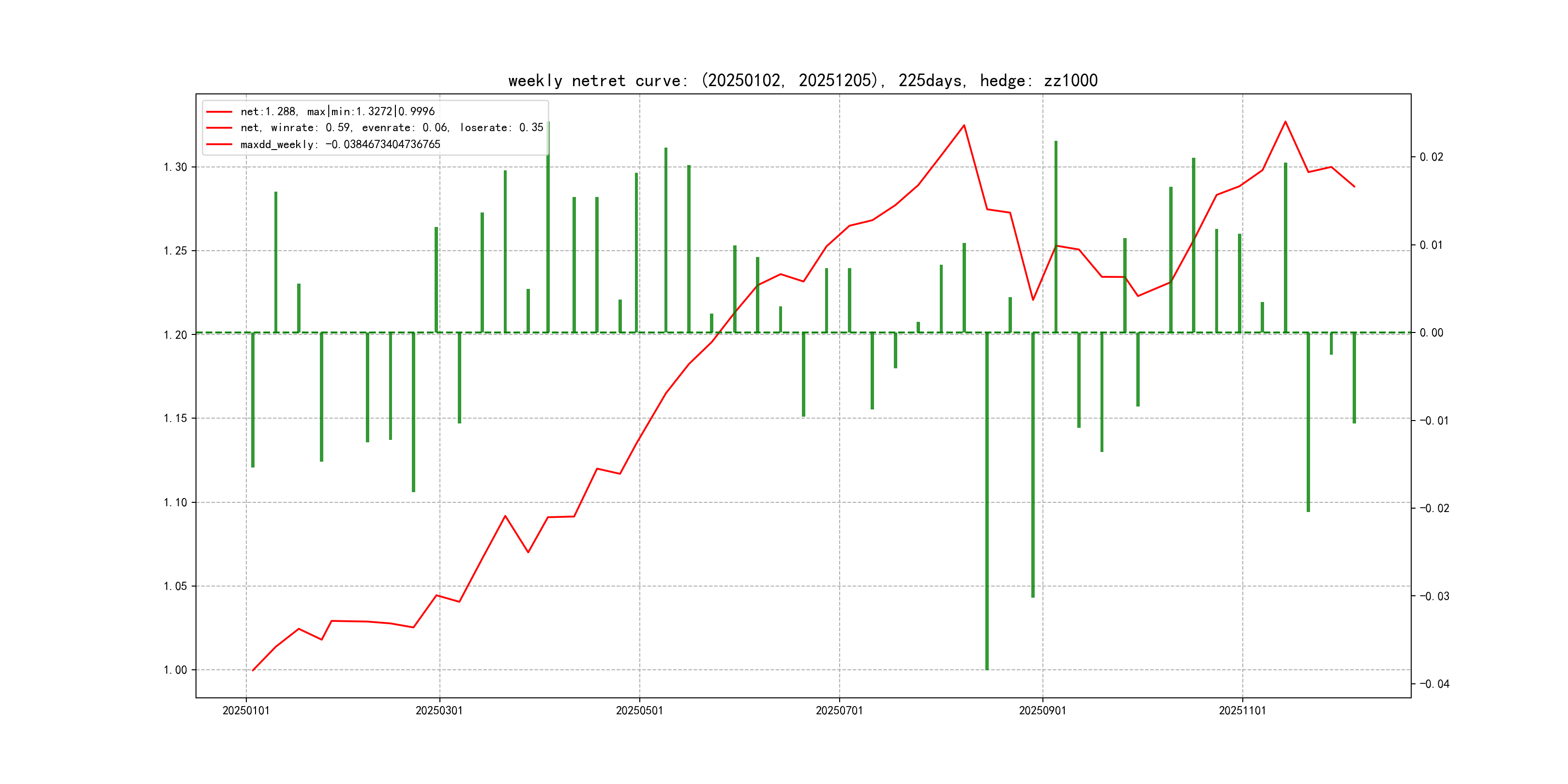Click the chart title text
This screenshot has width=1568, height=784.
pyautogui.click(x=802, y=80)
